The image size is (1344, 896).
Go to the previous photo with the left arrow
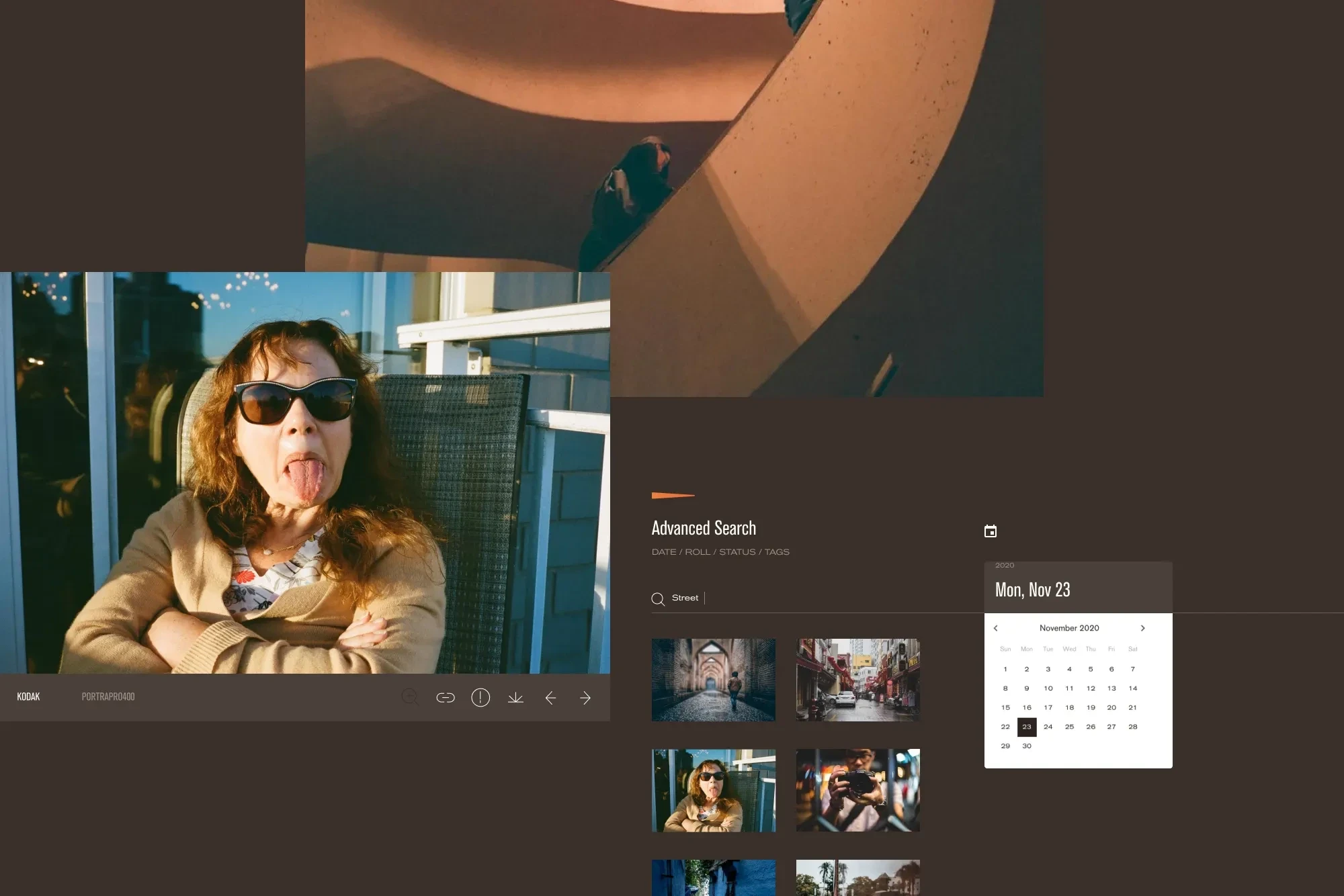[x=550, y=698]
